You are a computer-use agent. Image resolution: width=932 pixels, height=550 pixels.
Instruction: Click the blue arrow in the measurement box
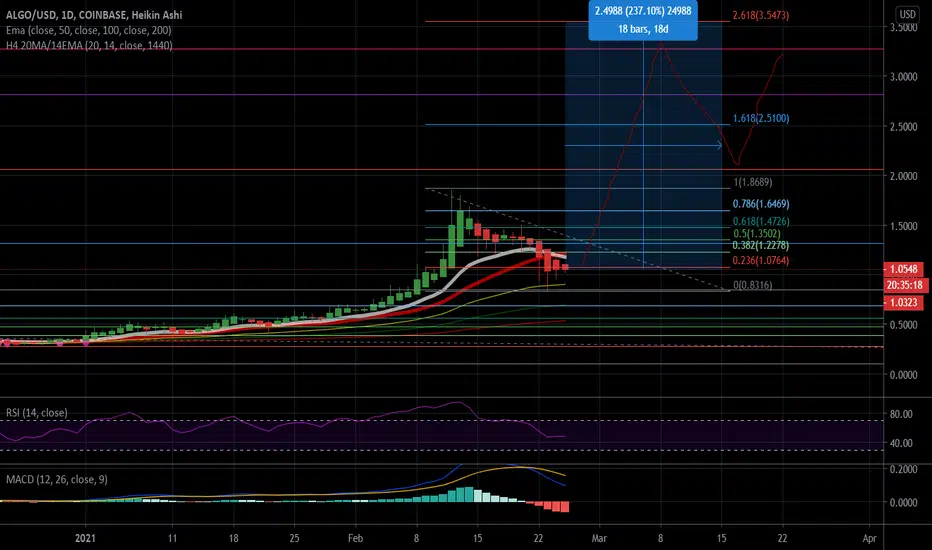[643, 145]
